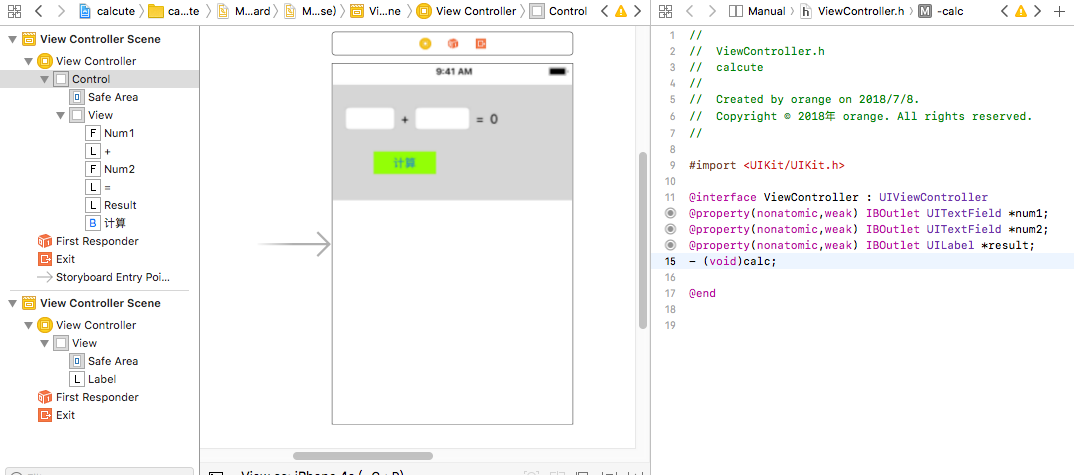Collapse the Control item in the outline
Screen dimensions: 1074x475
[x=45, y=79]
